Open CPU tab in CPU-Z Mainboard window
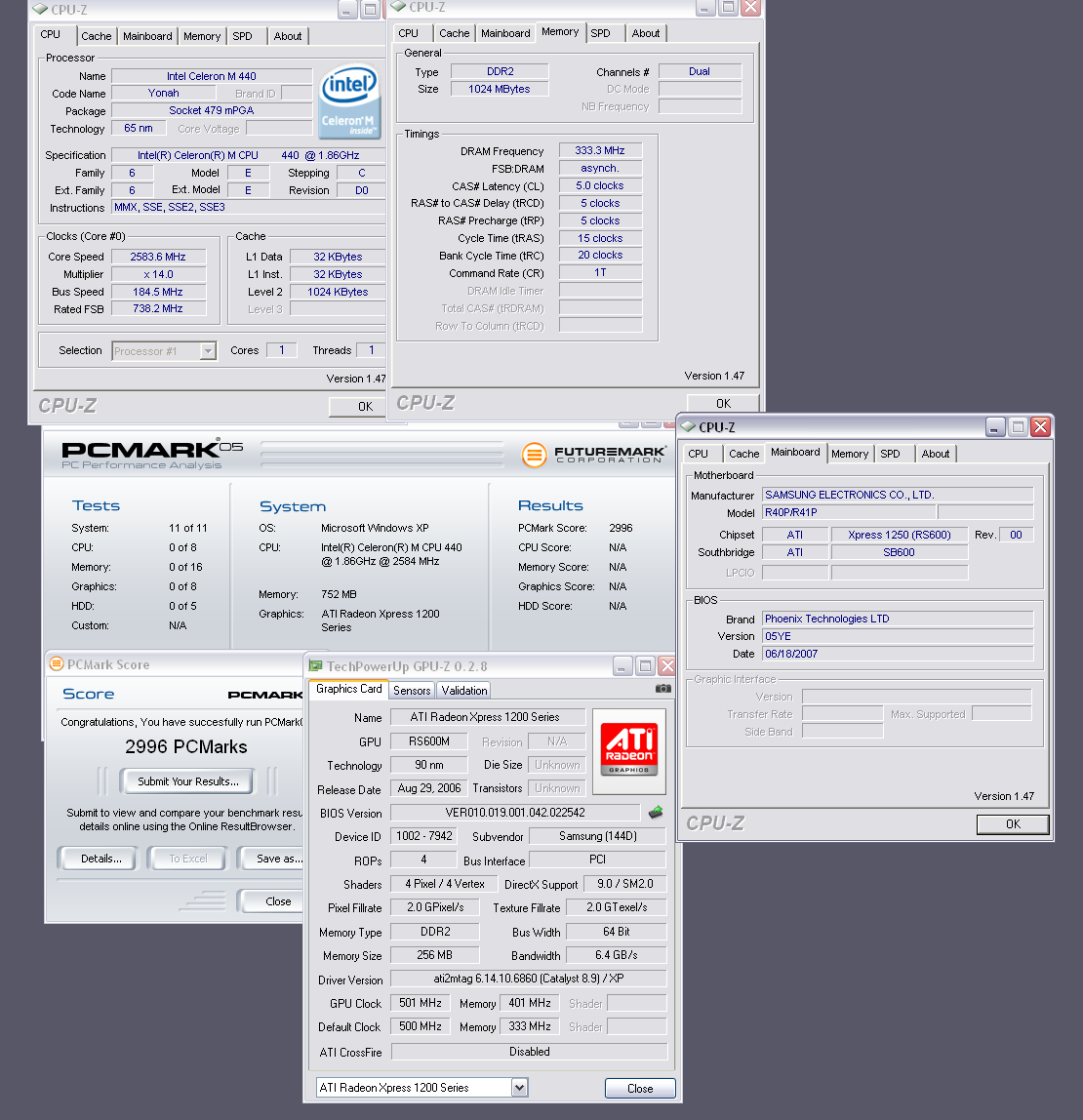This screenshot has height=1120, width=1083. coord(698,454)
